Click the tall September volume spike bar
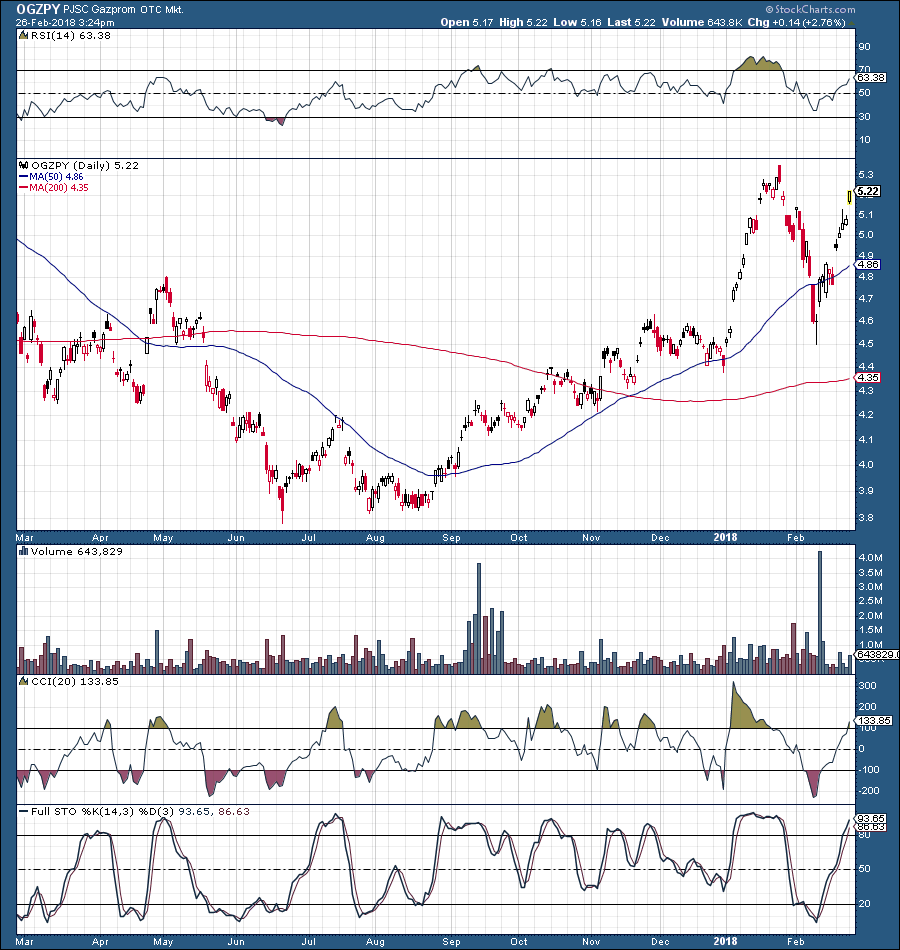The height and width of the screenshot is (950, 900). point(479,619)
